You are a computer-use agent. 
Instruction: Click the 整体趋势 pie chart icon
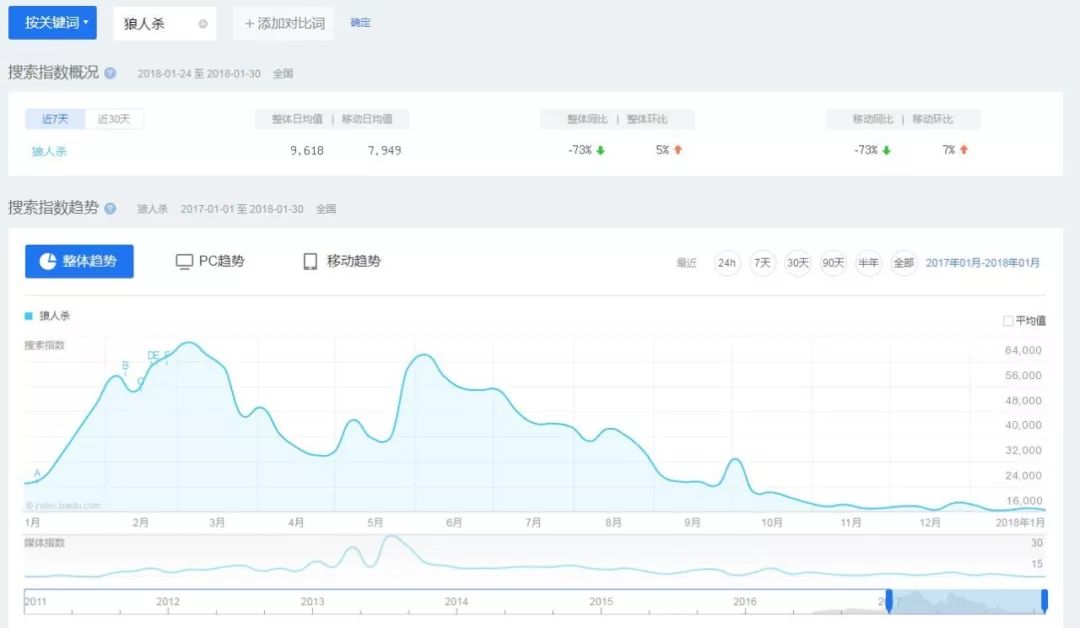pyautogui.click(x=47, y=262)
